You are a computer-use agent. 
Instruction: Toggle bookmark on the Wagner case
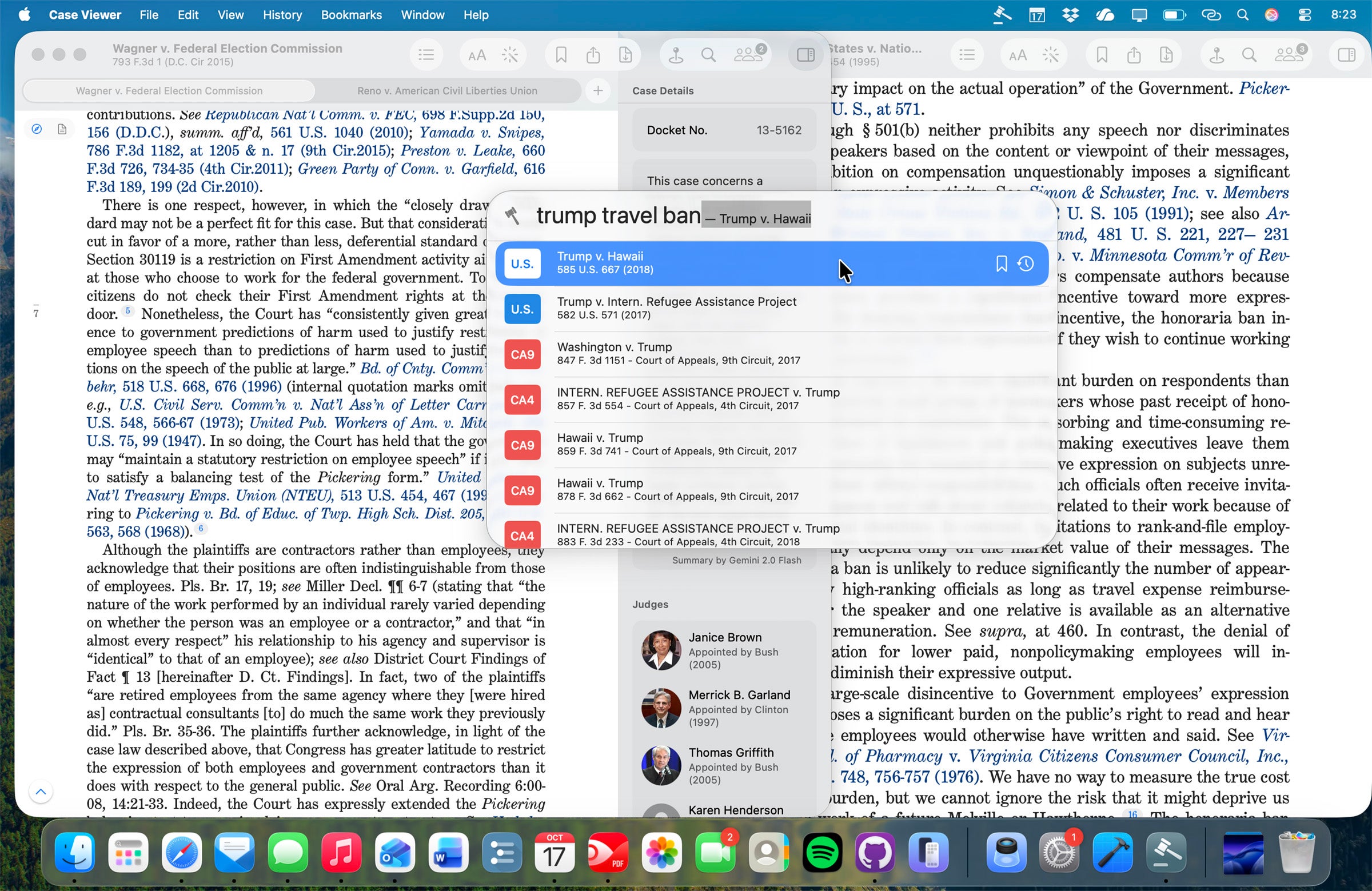[x=561, y=54]
